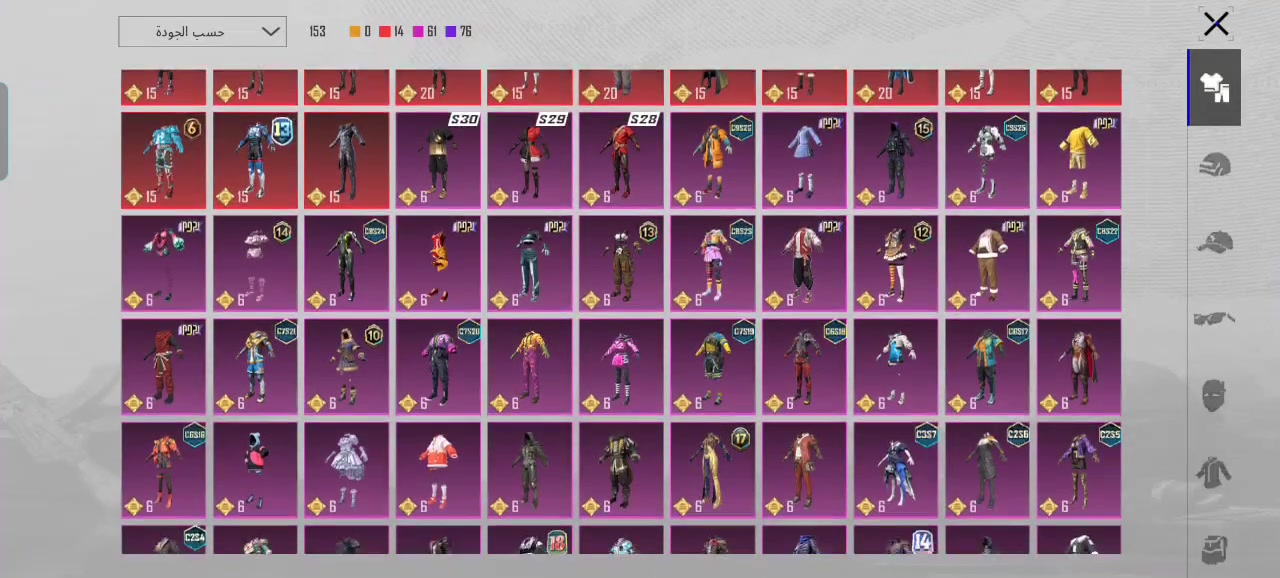Open the backpack category in sidebar
Image resolution: width=1280 pixels, height=578 pixels.
point(1215,549)
